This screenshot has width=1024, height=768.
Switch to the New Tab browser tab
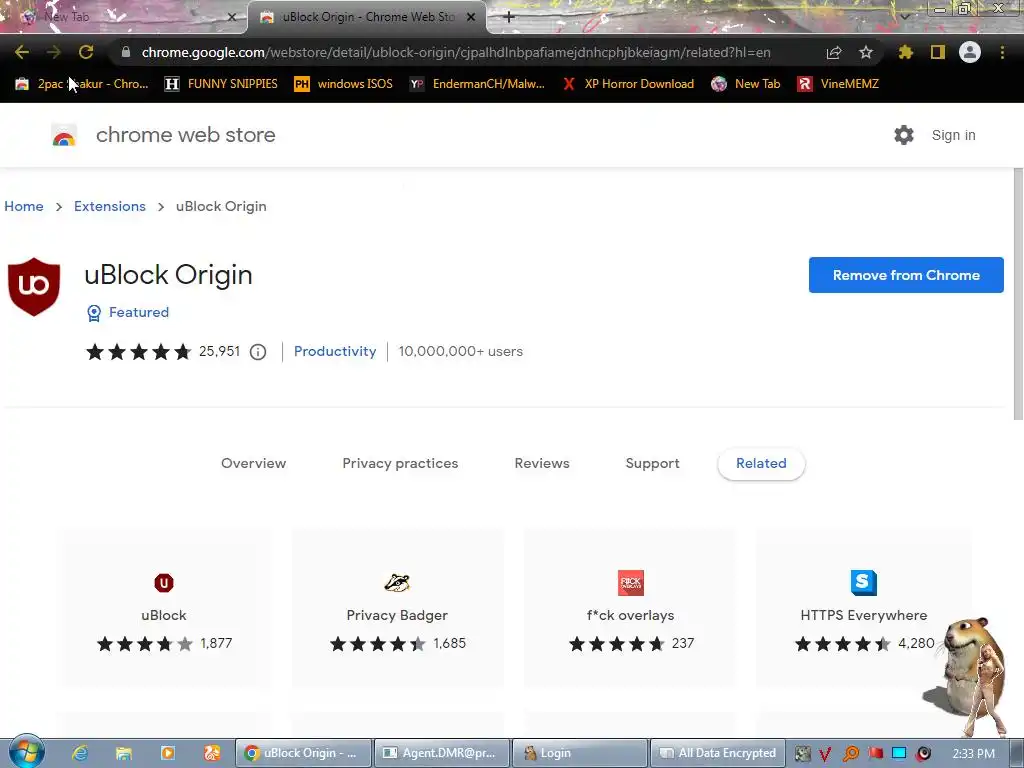124,17
